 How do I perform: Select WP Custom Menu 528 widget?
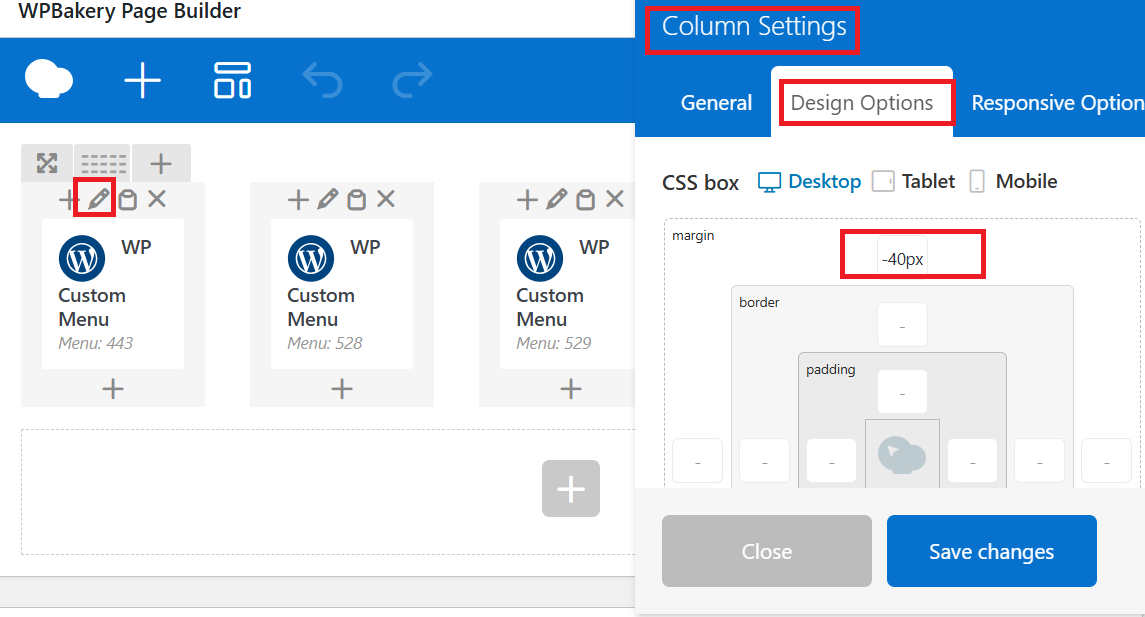click(342, 294)
